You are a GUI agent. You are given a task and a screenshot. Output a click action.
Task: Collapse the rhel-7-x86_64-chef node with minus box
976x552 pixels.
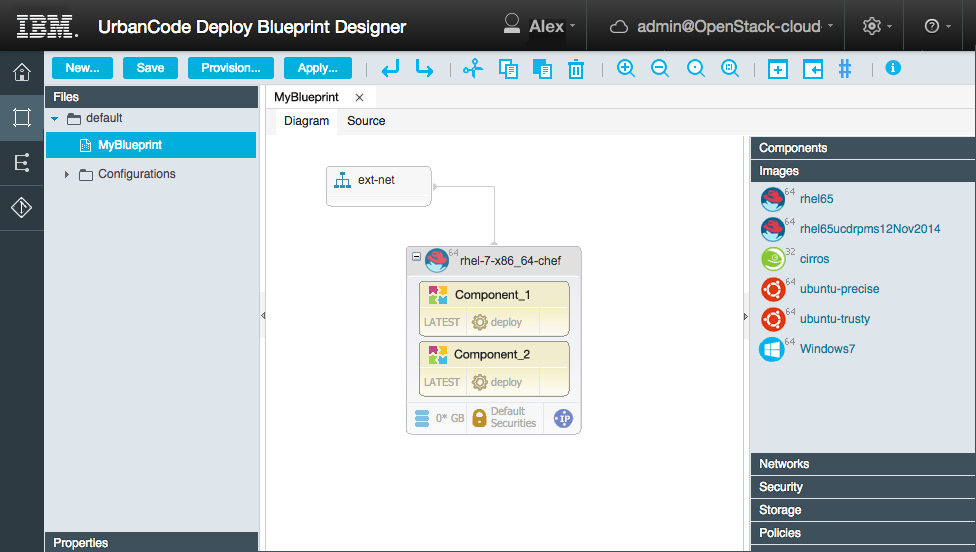point(416,257)
